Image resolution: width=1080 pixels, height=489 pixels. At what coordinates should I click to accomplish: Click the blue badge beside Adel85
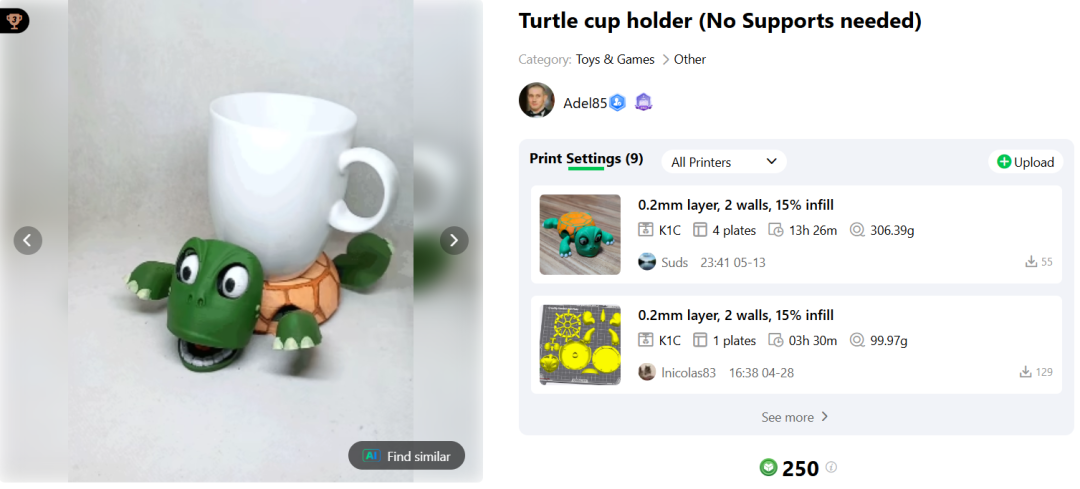click(618, 102)
